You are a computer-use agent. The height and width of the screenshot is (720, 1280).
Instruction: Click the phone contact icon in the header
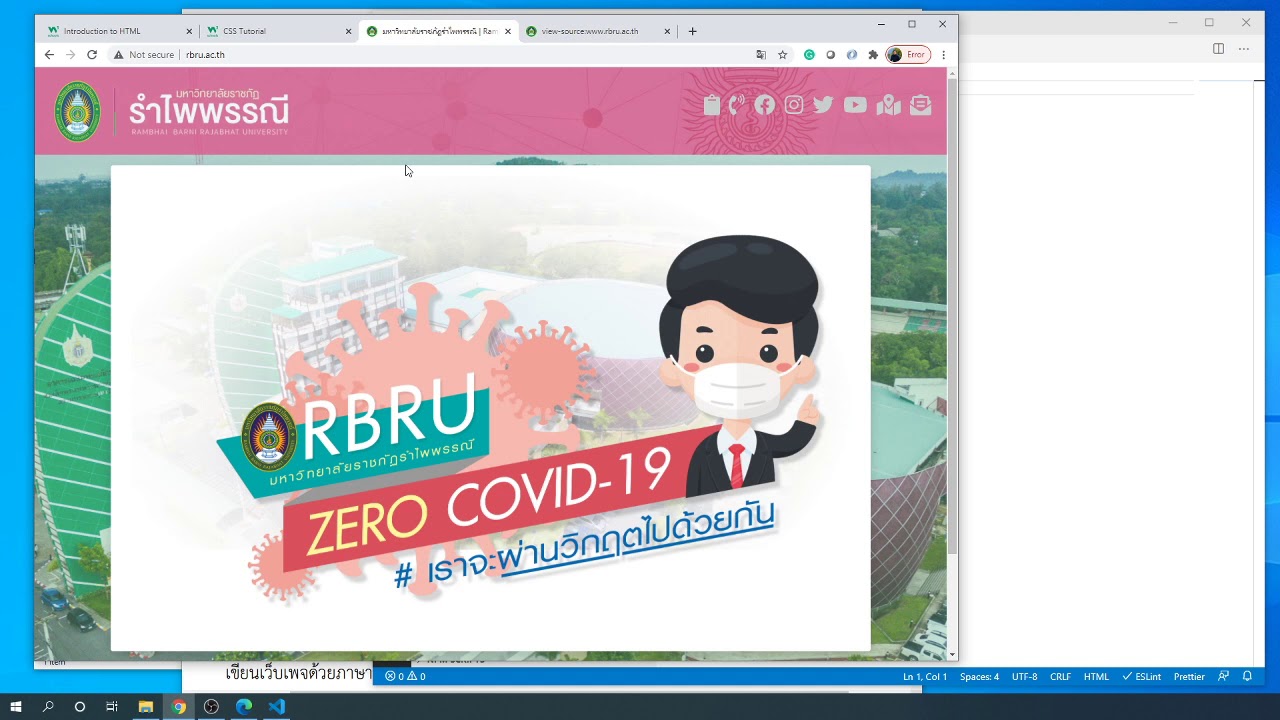[x=737, y=105]
